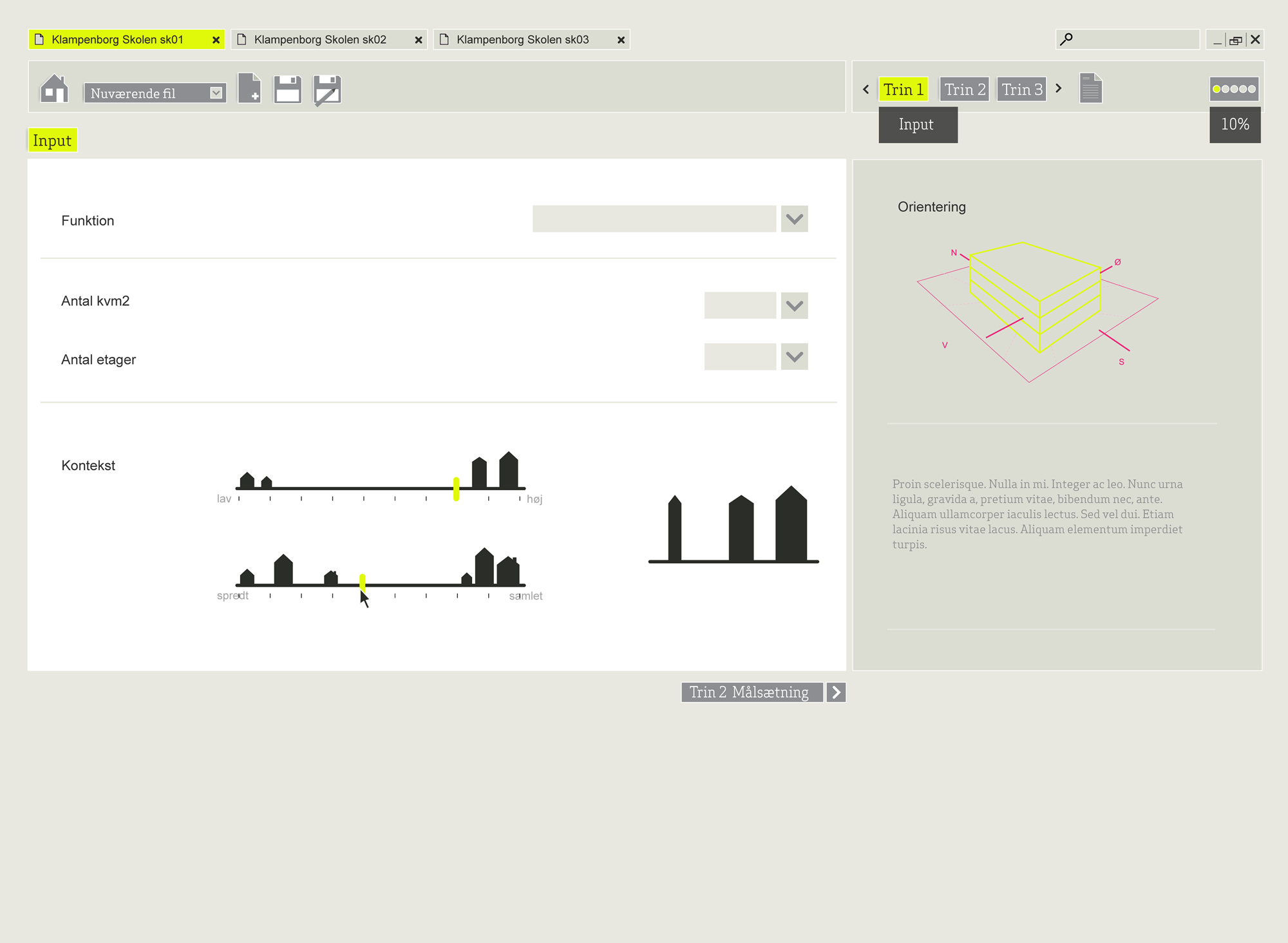
Task: Switch to Klampenborg Skolen sk02 tab
Action: point(320,40)
